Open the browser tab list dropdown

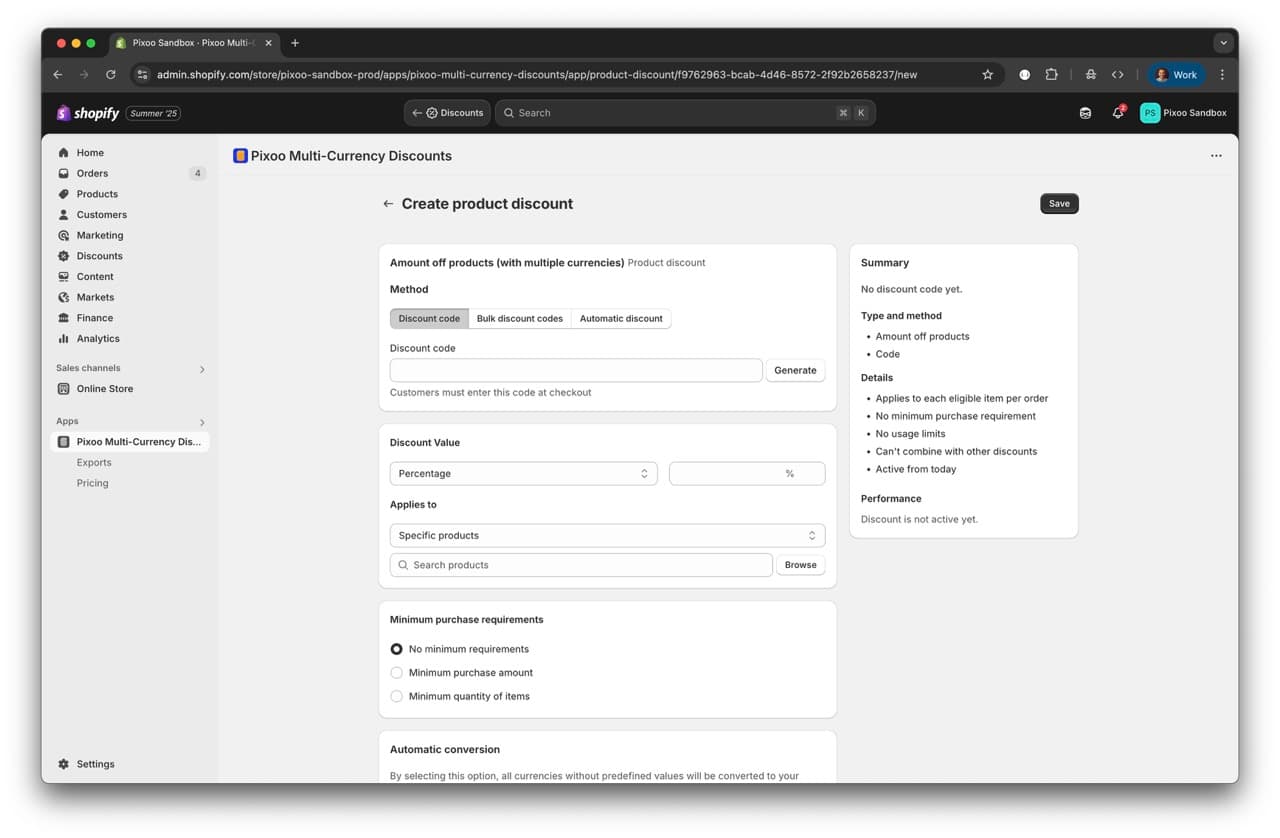[x=1223, y=43]
